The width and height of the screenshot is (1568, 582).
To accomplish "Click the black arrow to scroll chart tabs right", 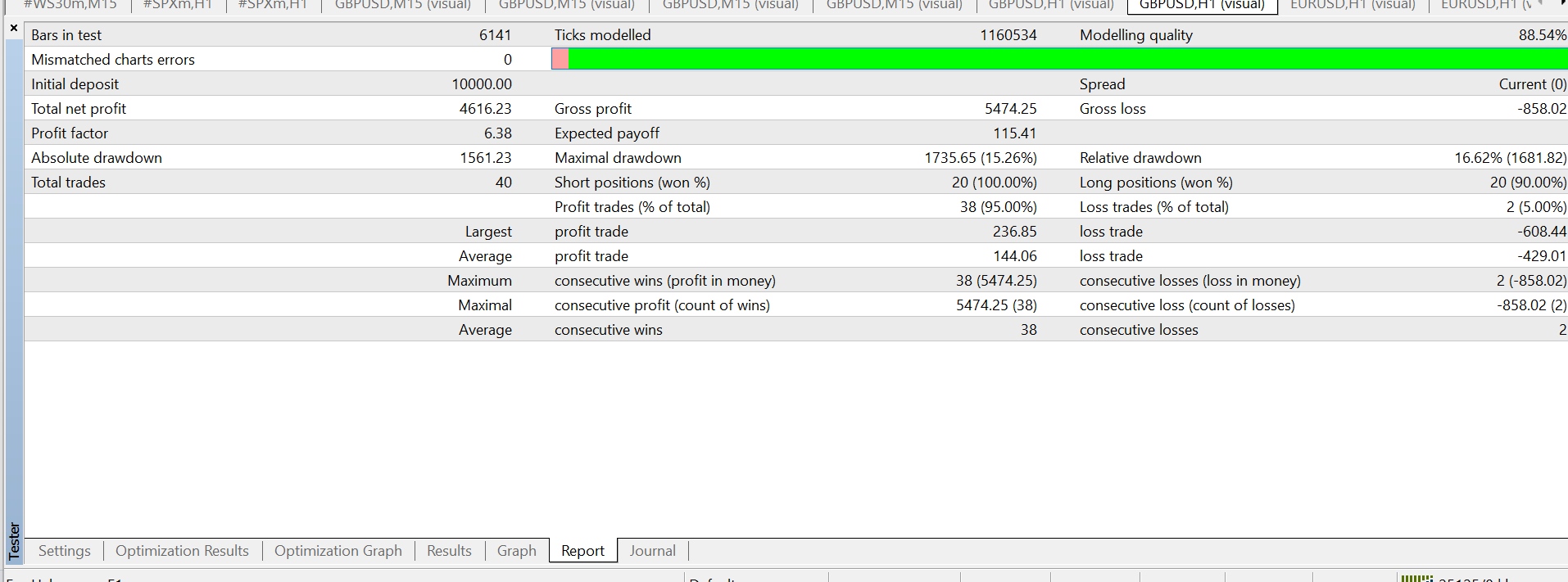I will 1563,4.
